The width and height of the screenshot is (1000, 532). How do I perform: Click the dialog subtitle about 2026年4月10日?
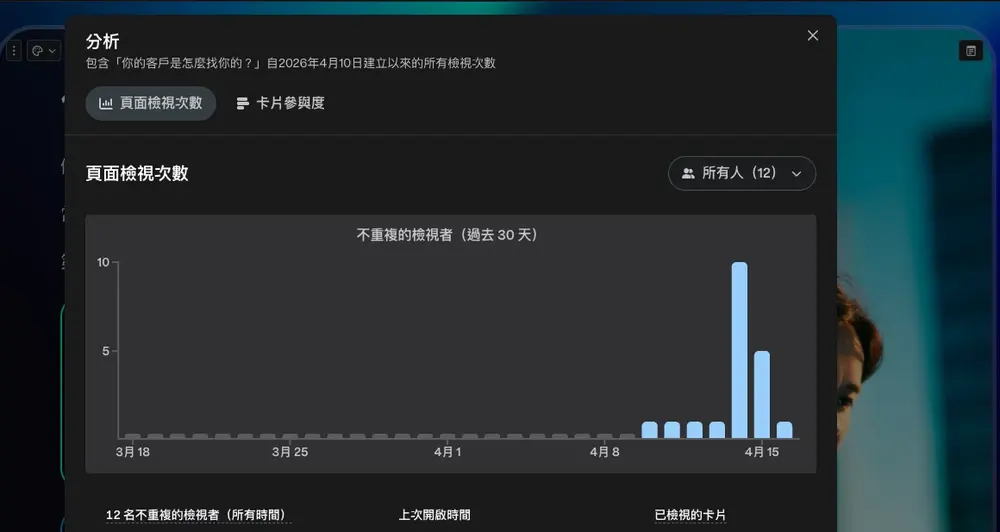[x=291, y=63]
